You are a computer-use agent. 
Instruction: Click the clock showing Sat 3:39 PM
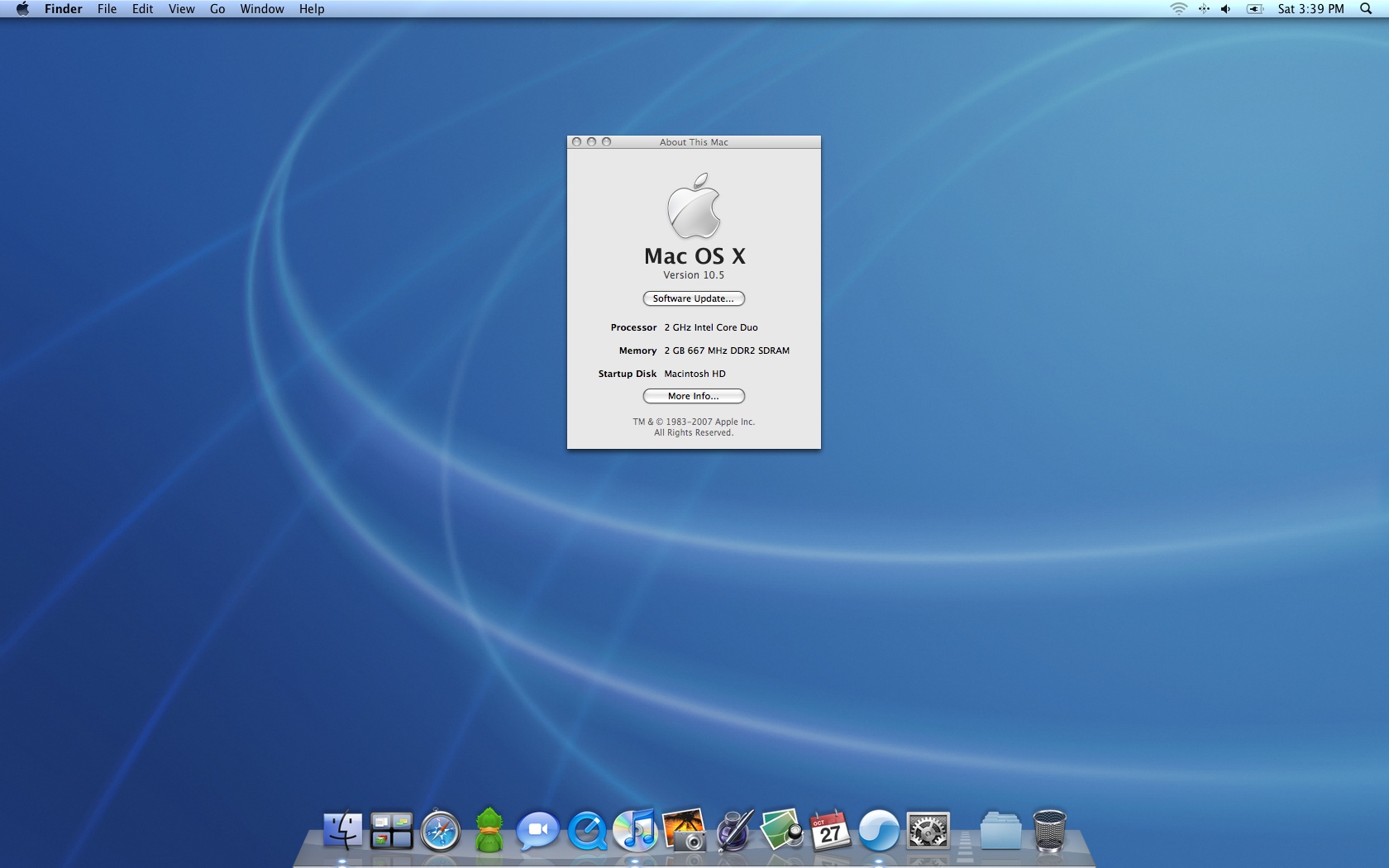[1311, 9]
